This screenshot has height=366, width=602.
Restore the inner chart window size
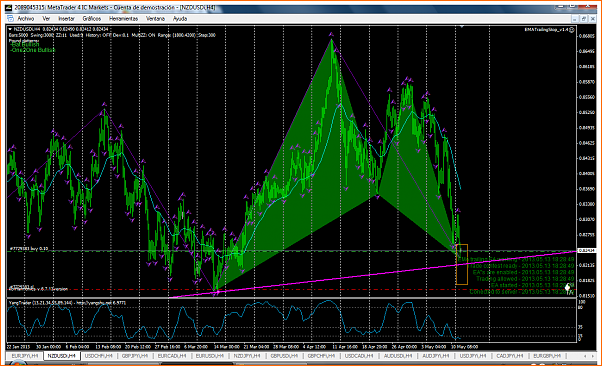(584, 18)
